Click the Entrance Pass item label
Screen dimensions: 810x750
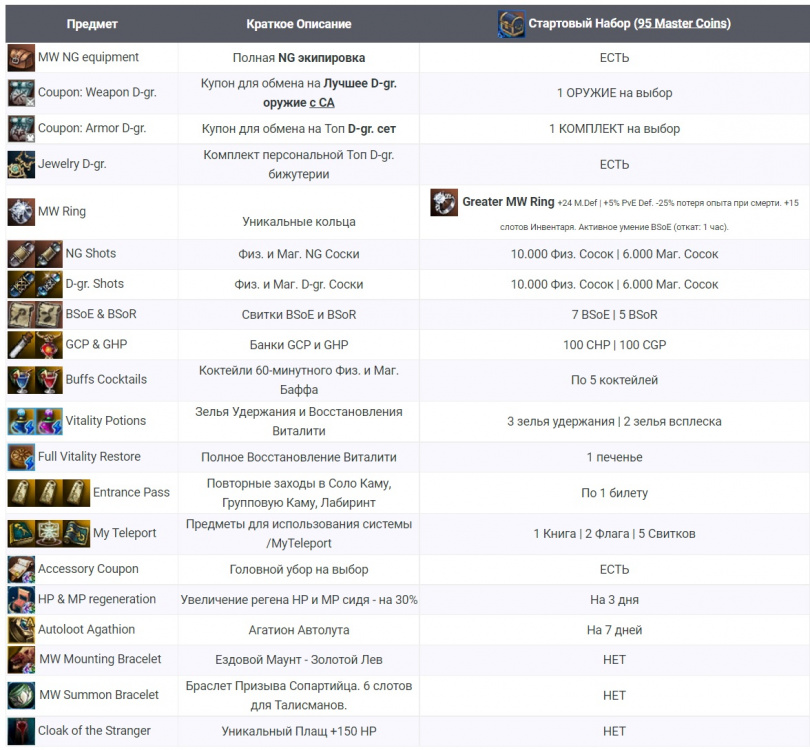131,492
